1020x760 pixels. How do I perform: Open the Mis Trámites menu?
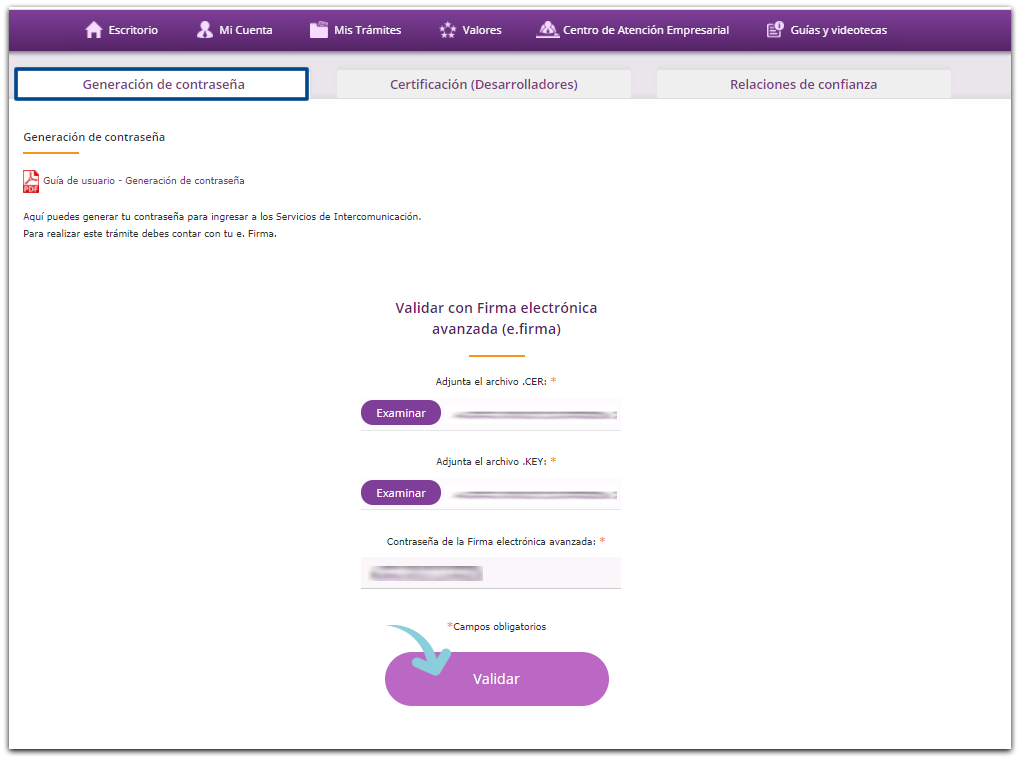click(x=356, y=30)
